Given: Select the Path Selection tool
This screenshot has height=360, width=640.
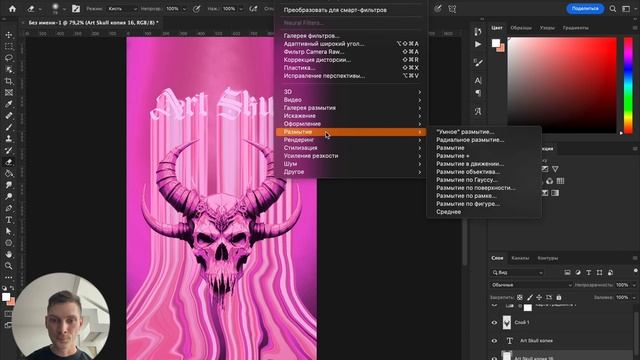Looking at the screenshot, I should point(9,231).
